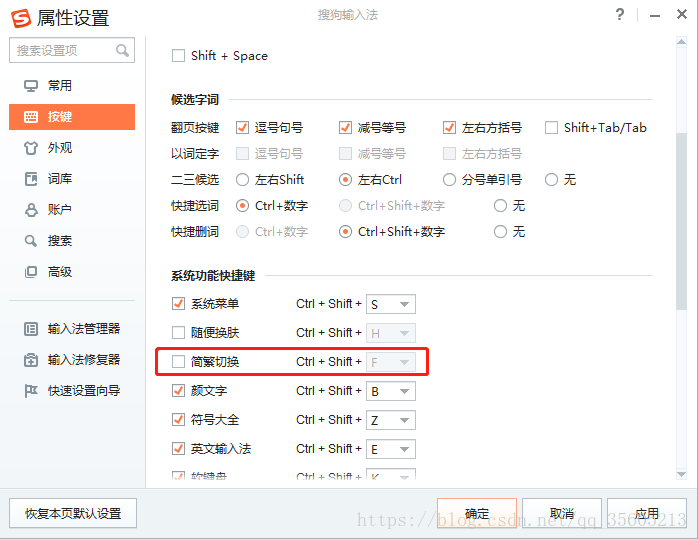Enable the 随便换肤 shortcut checkbox
Screen dimensions: 698x540
point(179,333)
